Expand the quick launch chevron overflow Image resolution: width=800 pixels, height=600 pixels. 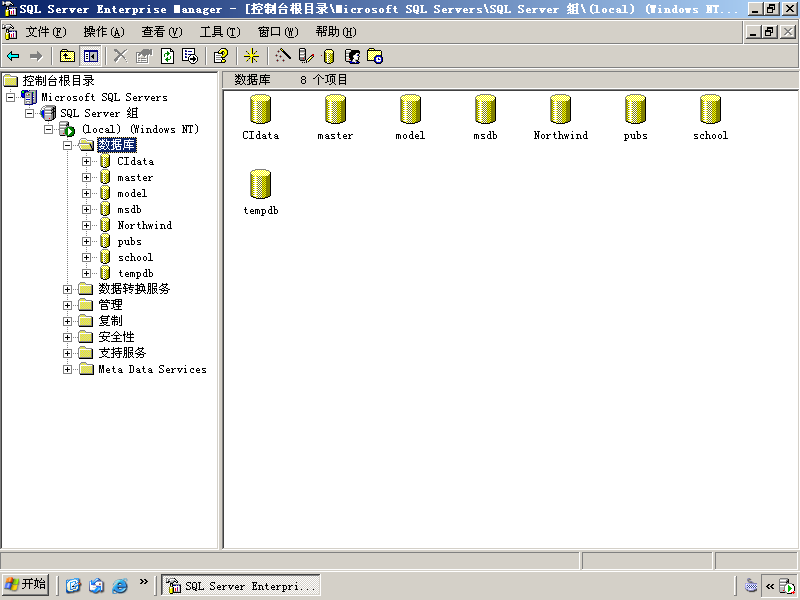point(143,582)
